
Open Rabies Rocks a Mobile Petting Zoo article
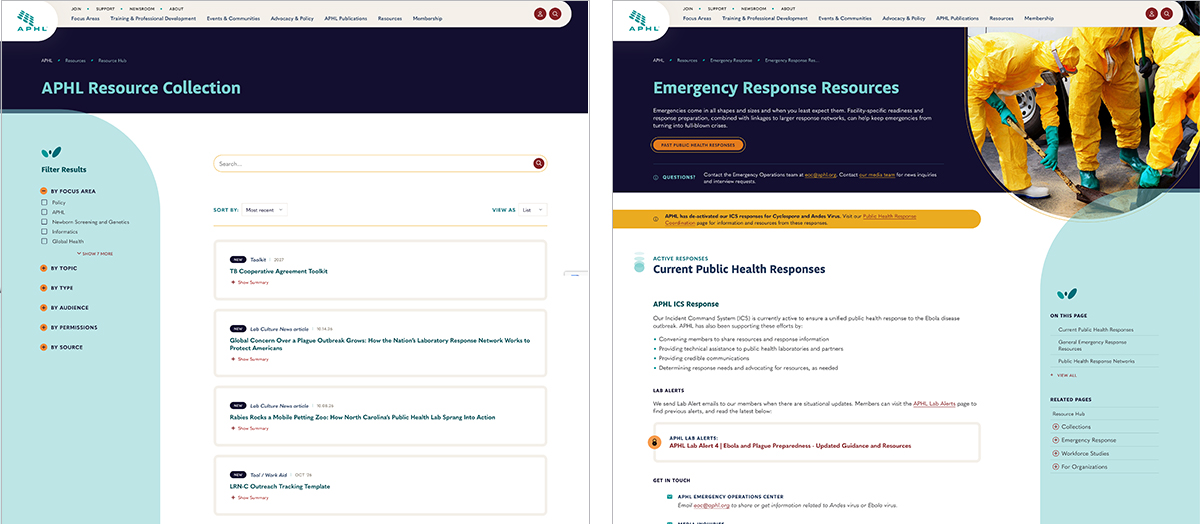[x=362, y=416]
